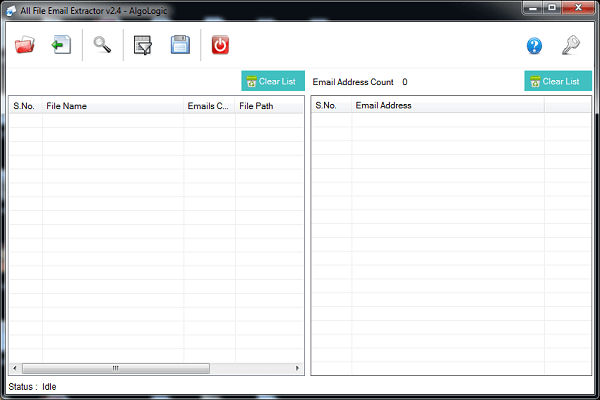
Task: Maximize the All File Email Extractor window
Action: (x=552, y=8)
